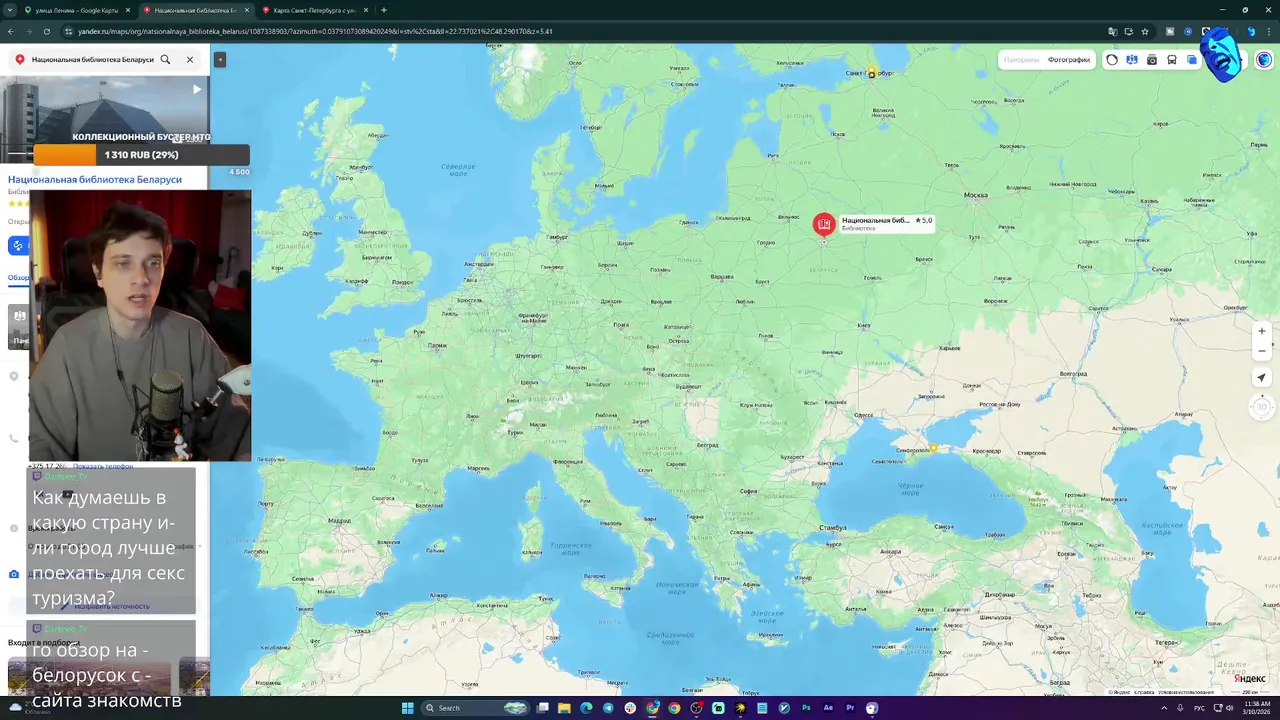Click the Alice assistant circle icon on map toolbar

[1112, 60]
